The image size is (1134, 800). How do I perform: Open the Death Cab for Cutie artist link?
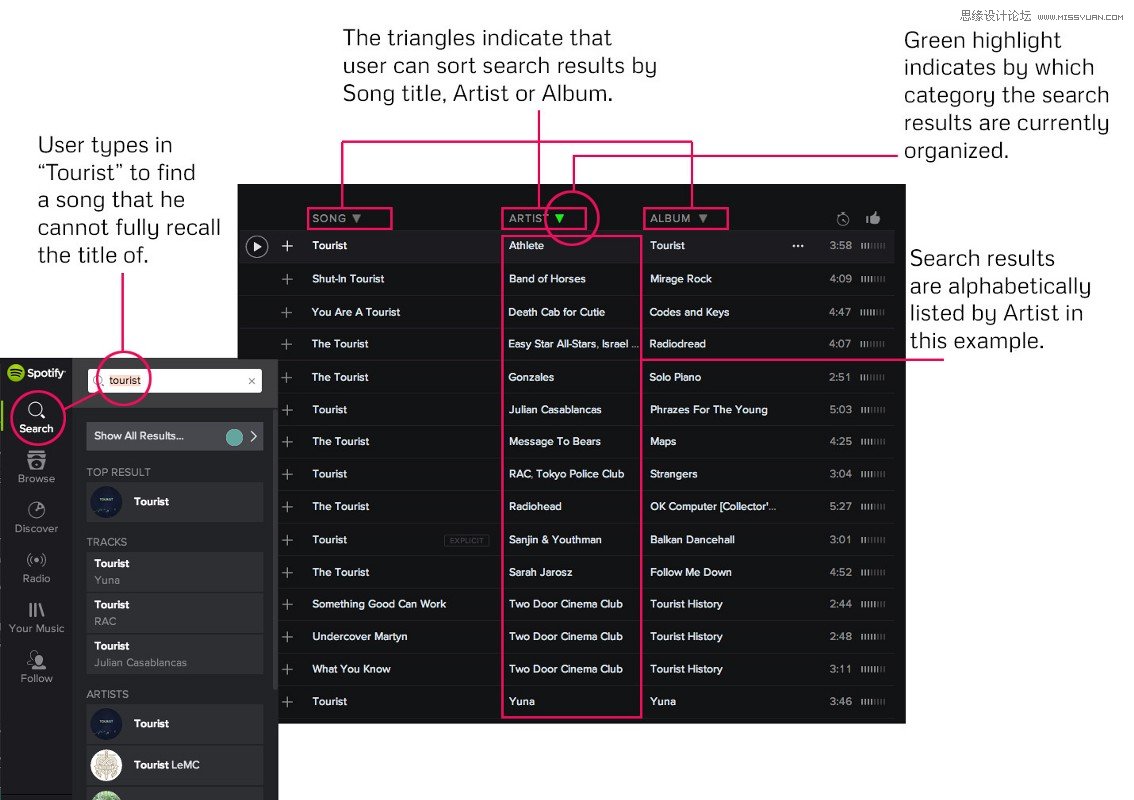pos(556,312)
